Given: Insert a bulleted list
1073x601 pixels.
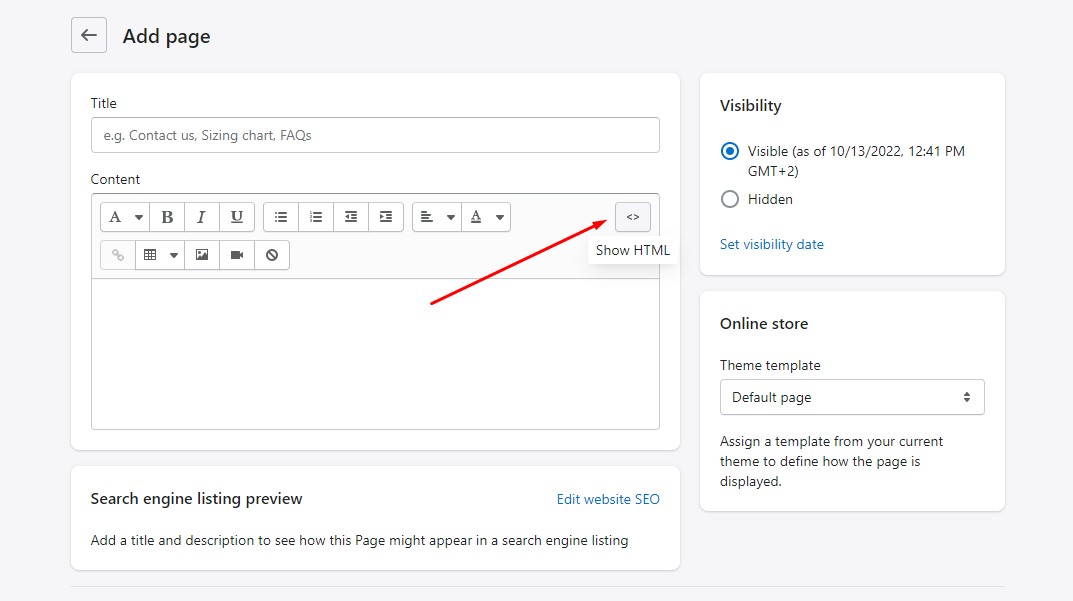Looking at the screenshot, I should [281, 216].
